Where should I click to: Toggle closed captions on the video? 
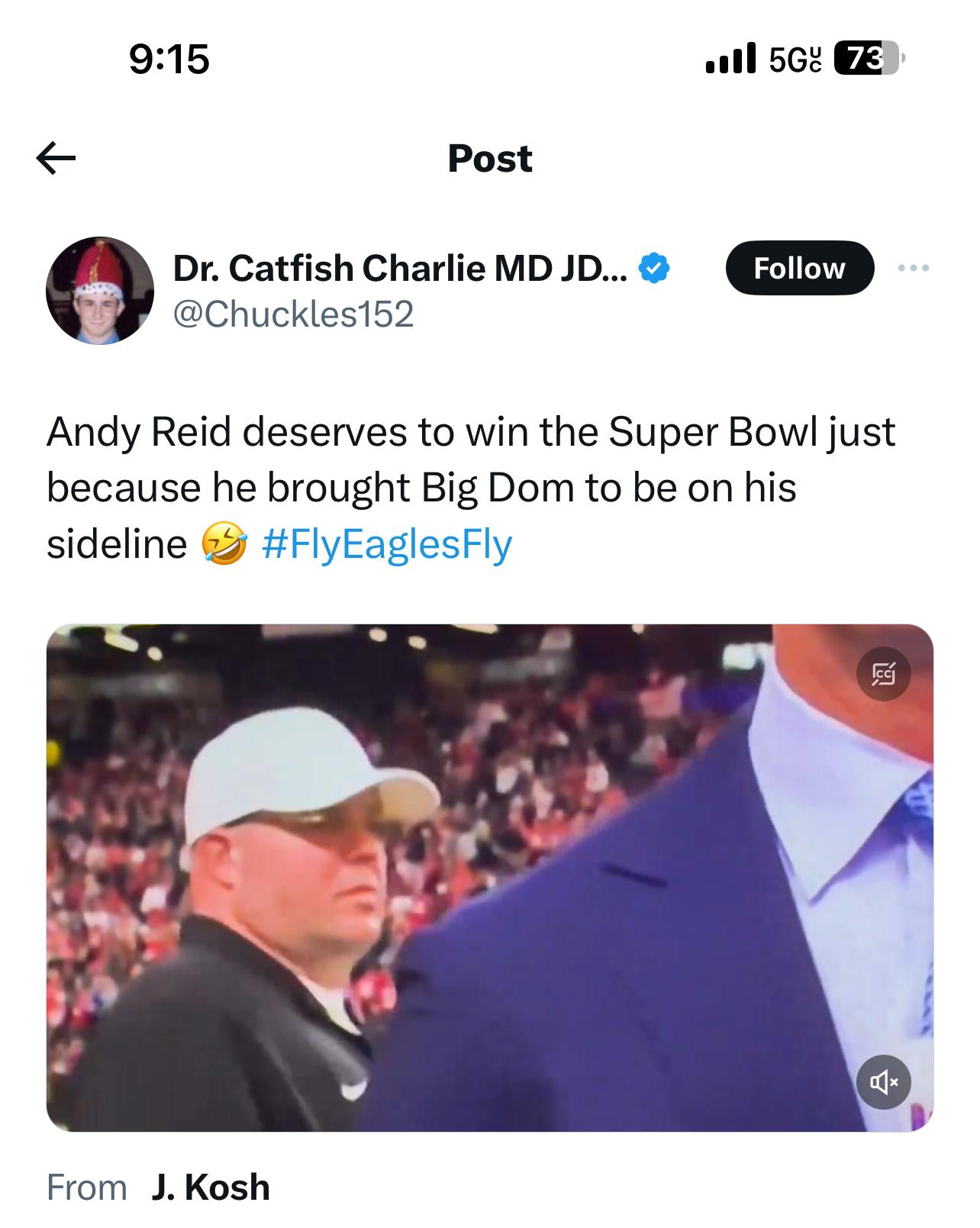coord(883,674)
